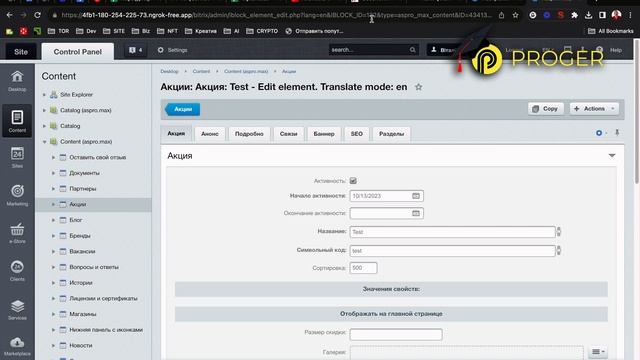Viewport: 640px width, 360px height.
Task: Expand Блог tree node
Action: tap(53, 220)
